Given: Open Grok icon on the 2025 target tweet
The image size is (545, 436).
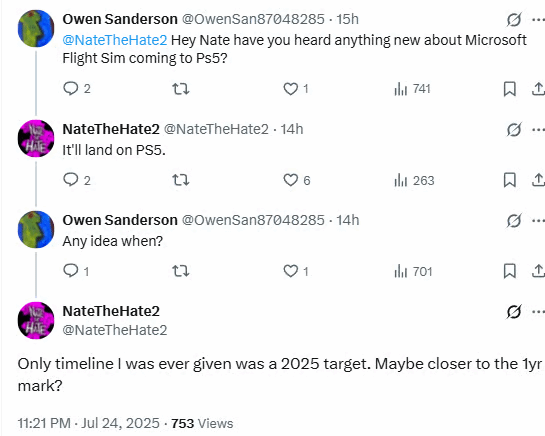Looking at the screenshot, I should tap(514, 312).
